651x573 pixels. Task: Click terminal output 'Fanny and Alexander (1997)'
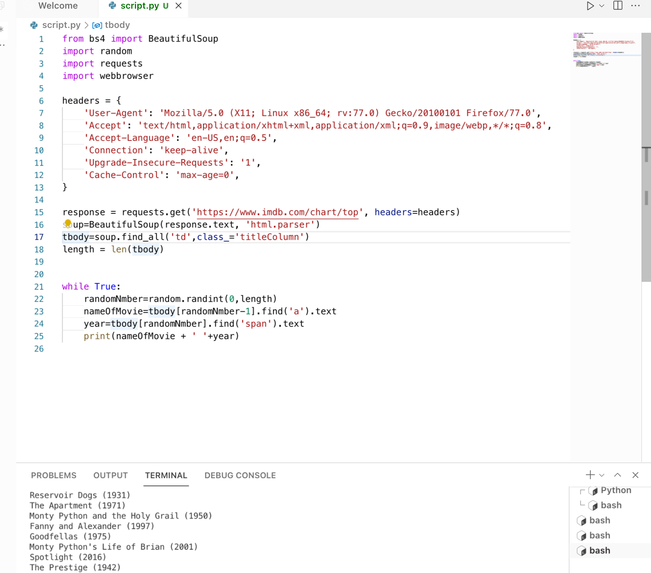tap(92, 526)
